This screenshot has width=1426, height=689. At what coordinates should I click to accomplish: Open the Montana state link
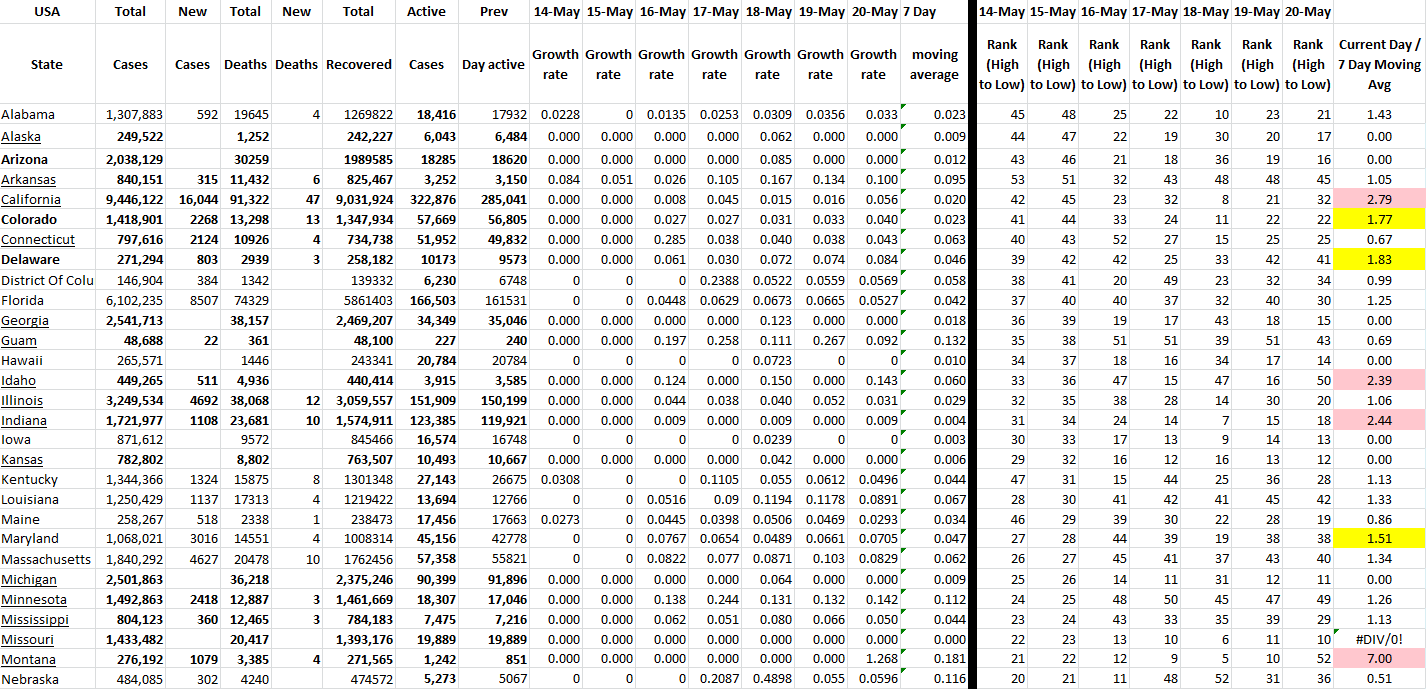[28, 660]
